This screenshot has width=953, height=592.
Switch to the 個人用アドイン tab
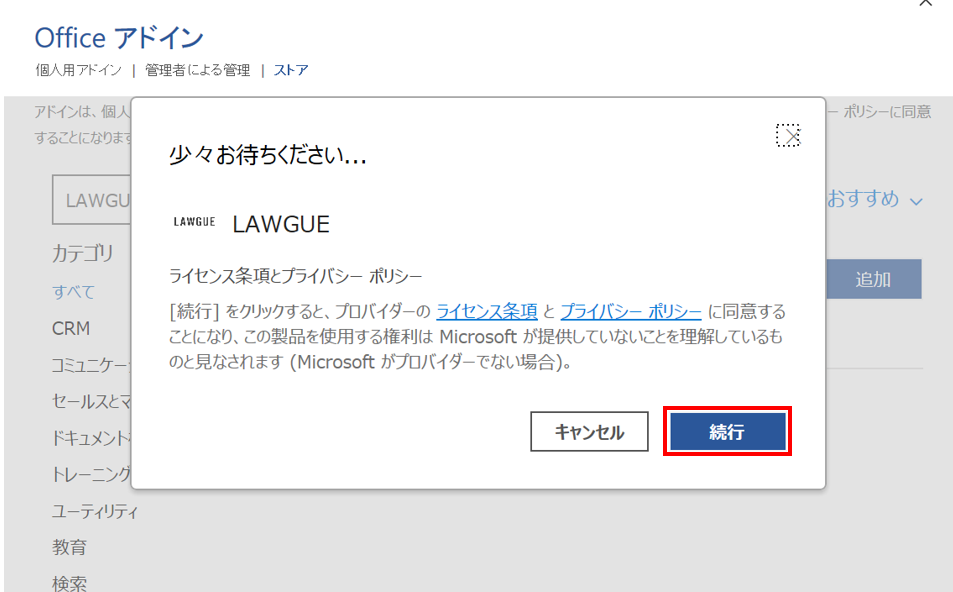click(78, 70)
